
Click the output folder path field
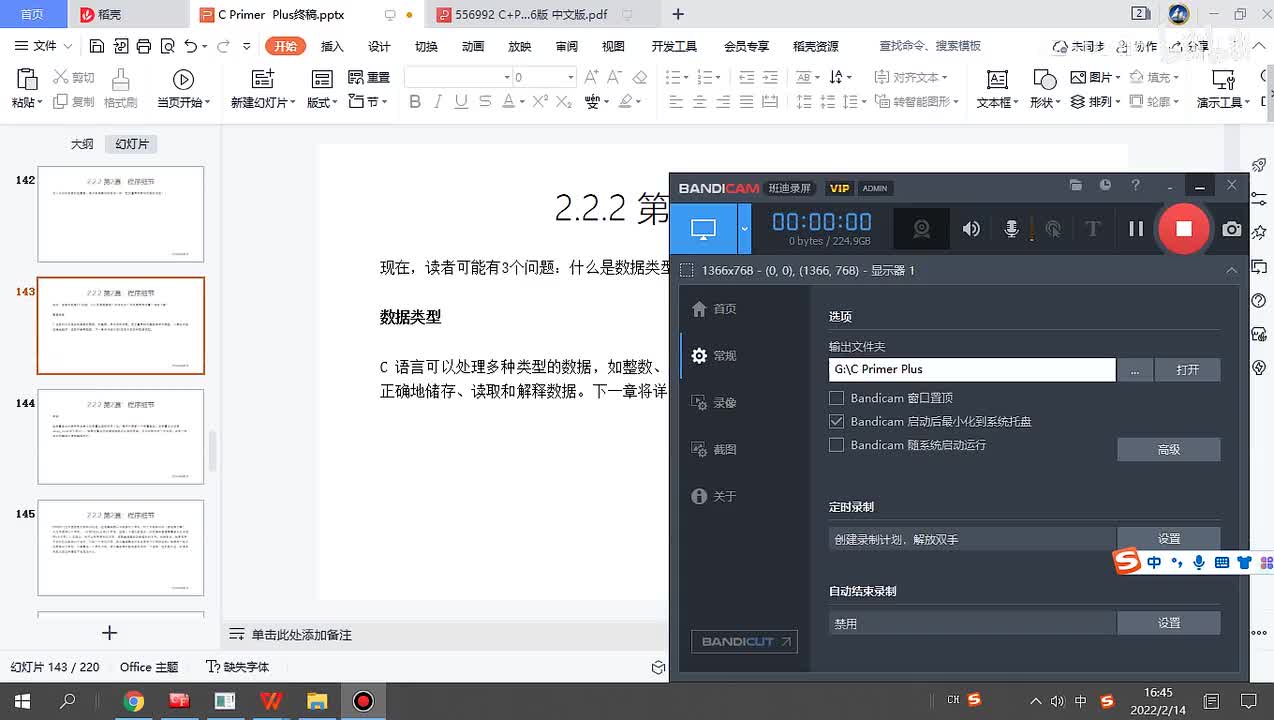[972, 369]
